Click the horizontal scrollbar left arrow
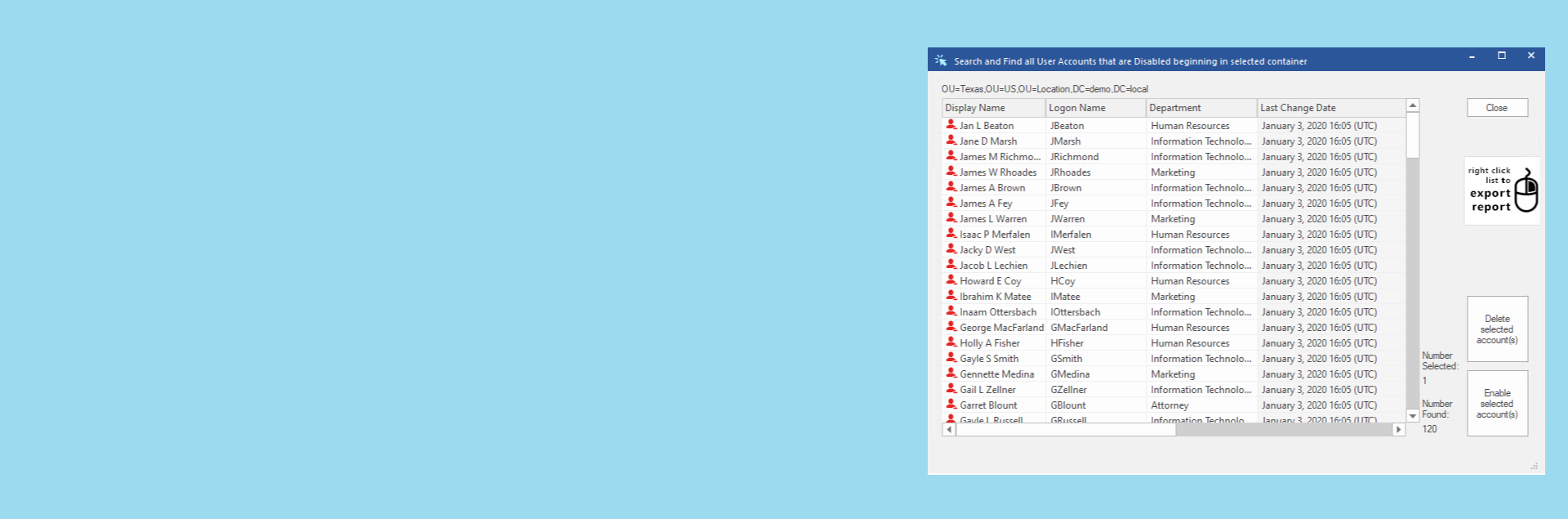The image size is (1568, 519). point(949,429)
